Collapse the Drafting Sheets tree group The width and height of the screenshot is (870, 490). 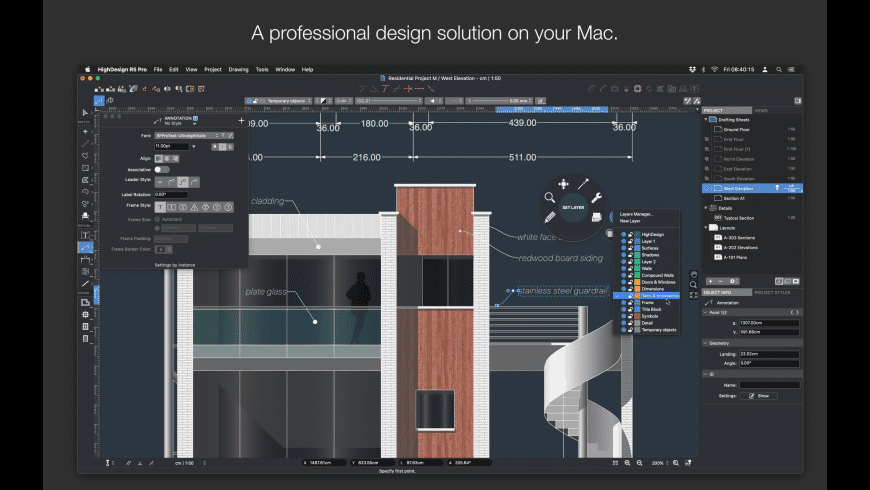[705, 119]
